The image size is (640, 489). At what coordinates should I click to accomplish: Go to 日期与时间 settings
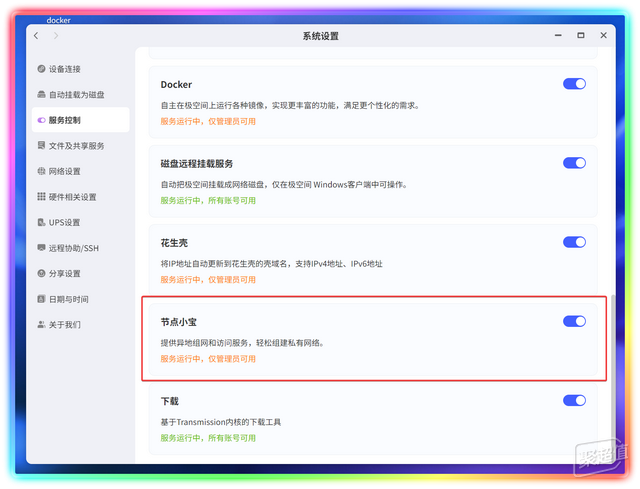(80, 299)
